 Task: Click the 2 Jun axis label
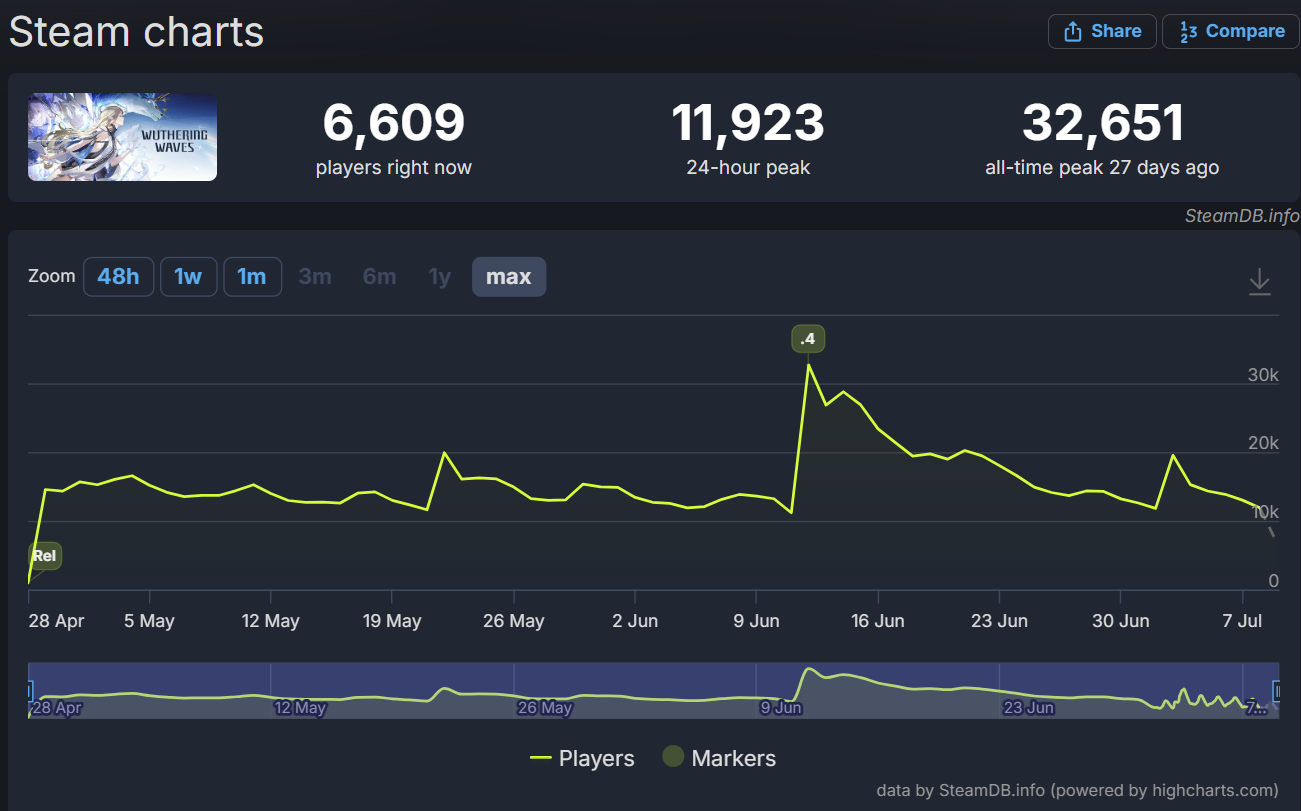pyautogui.click(x=635, y=621)
